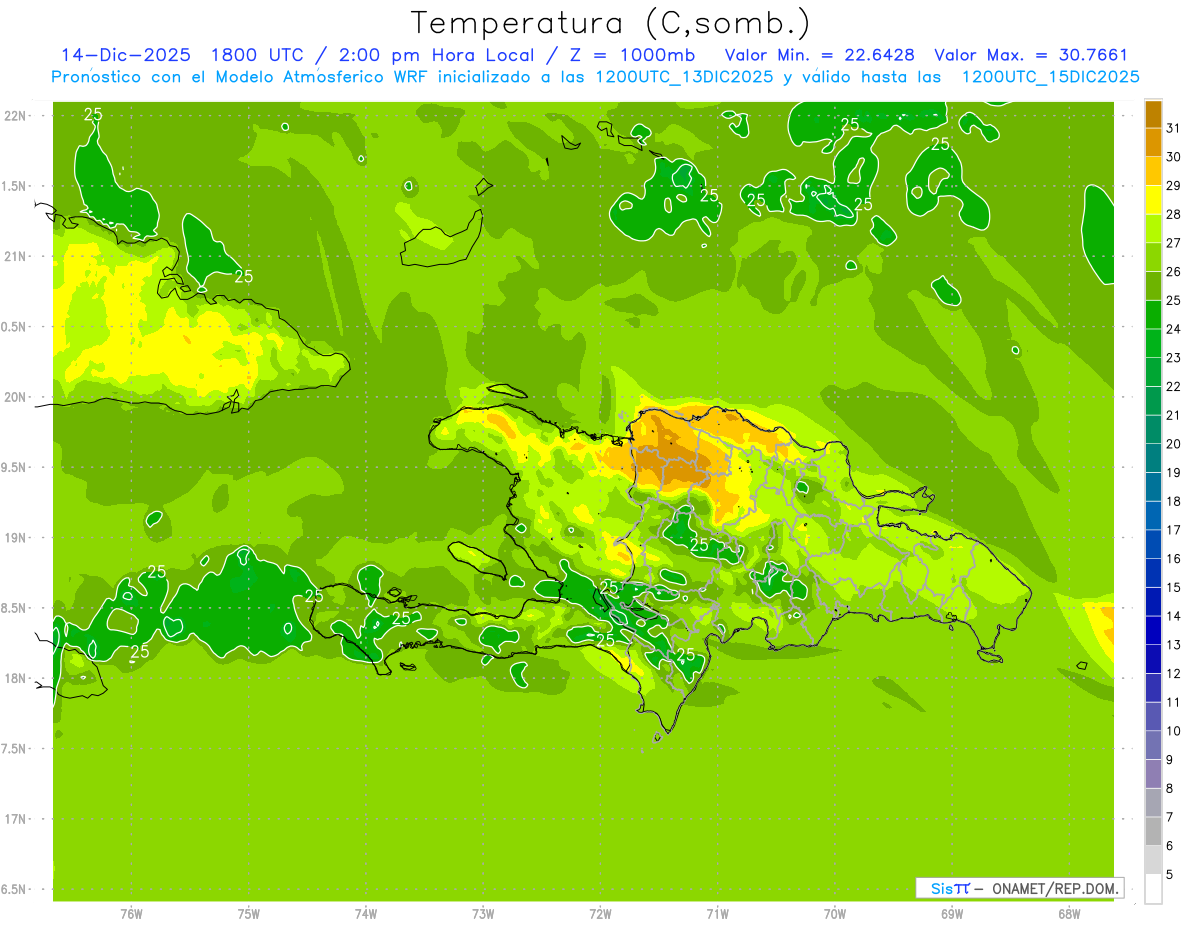Click the "22N" latitude axis label
The height and width of the screenshot is (927, 1200).
15,116
